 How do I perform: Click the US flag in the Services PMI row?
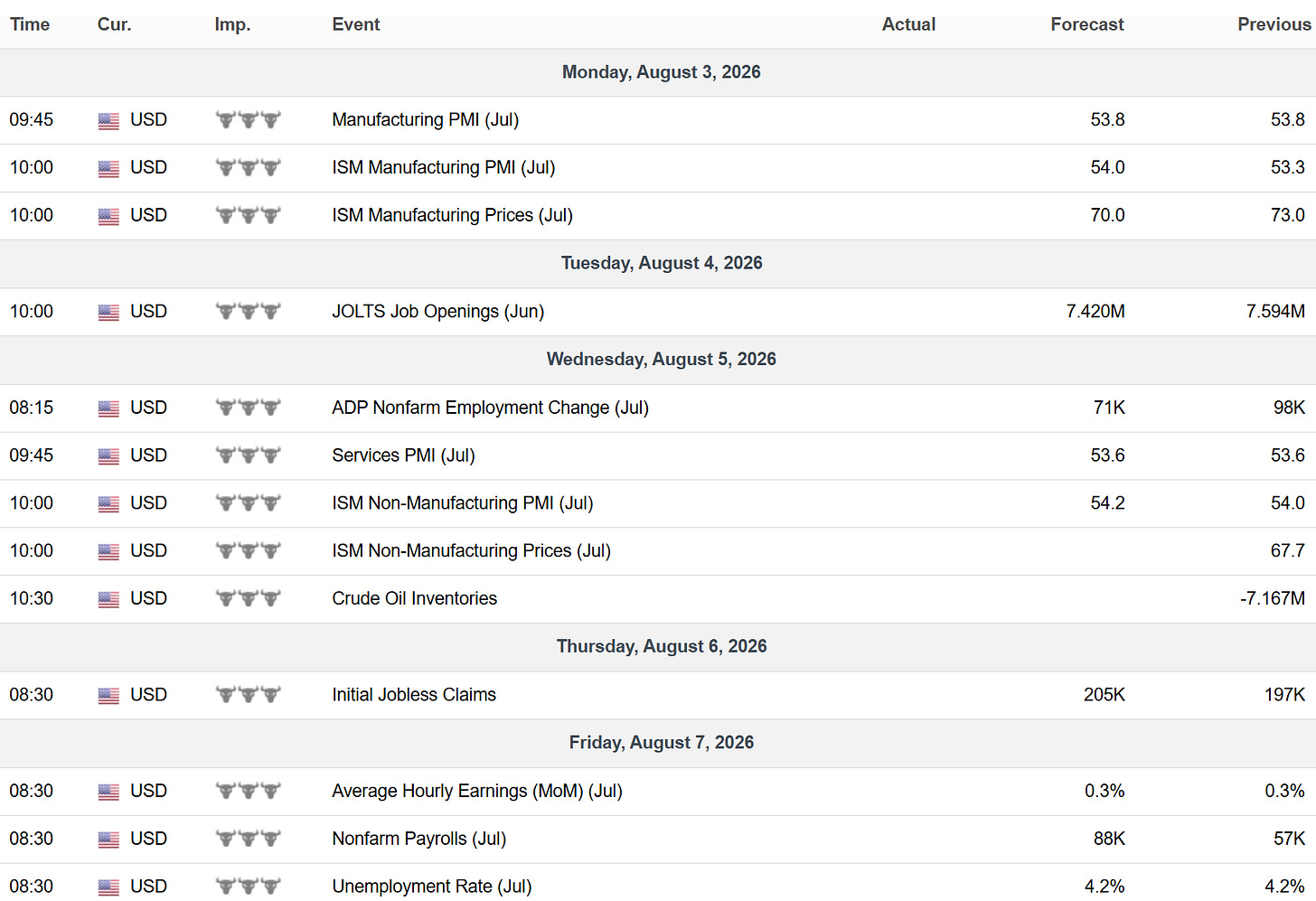[108, 456]
